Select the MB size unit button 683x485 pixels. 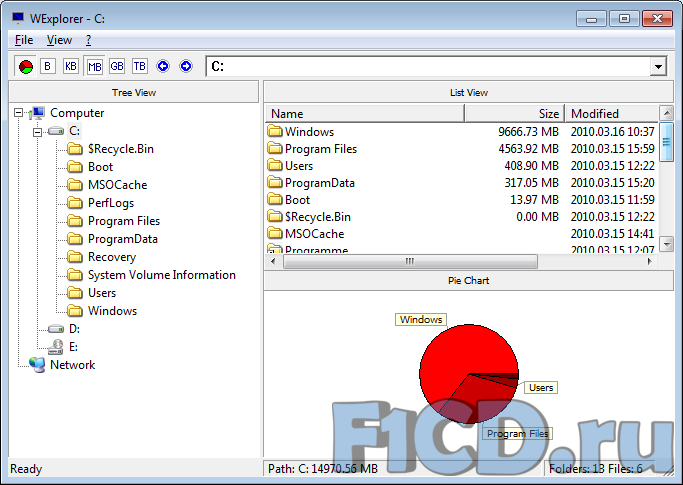click(94, 67)
